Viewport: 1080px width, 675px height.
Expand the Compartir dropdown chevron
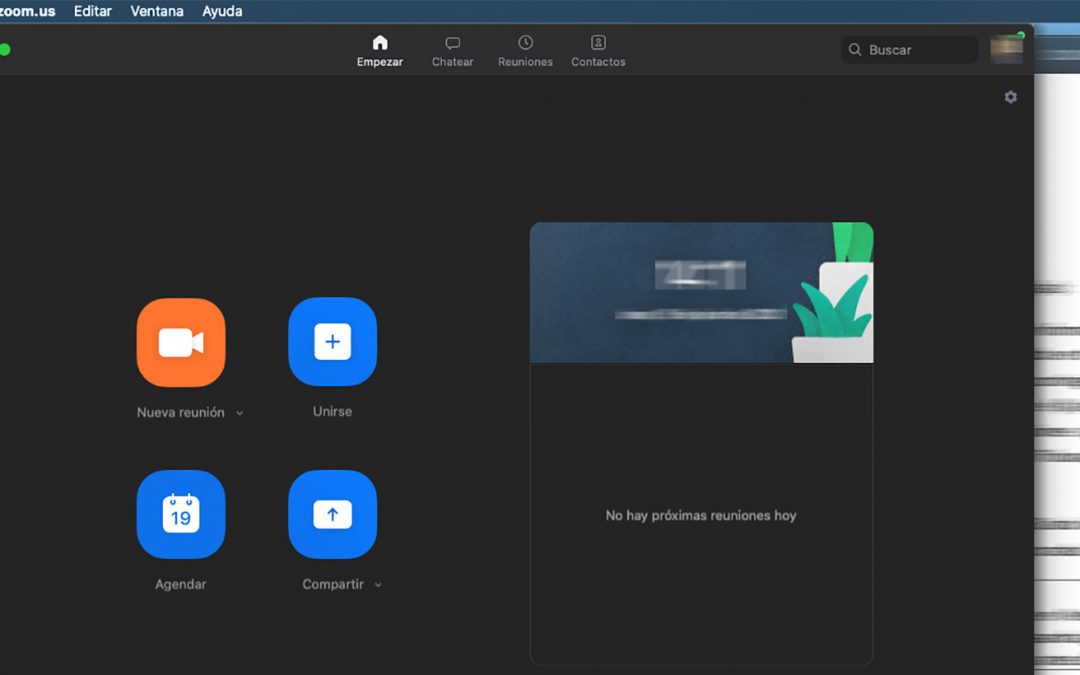[x=378, y=585]
